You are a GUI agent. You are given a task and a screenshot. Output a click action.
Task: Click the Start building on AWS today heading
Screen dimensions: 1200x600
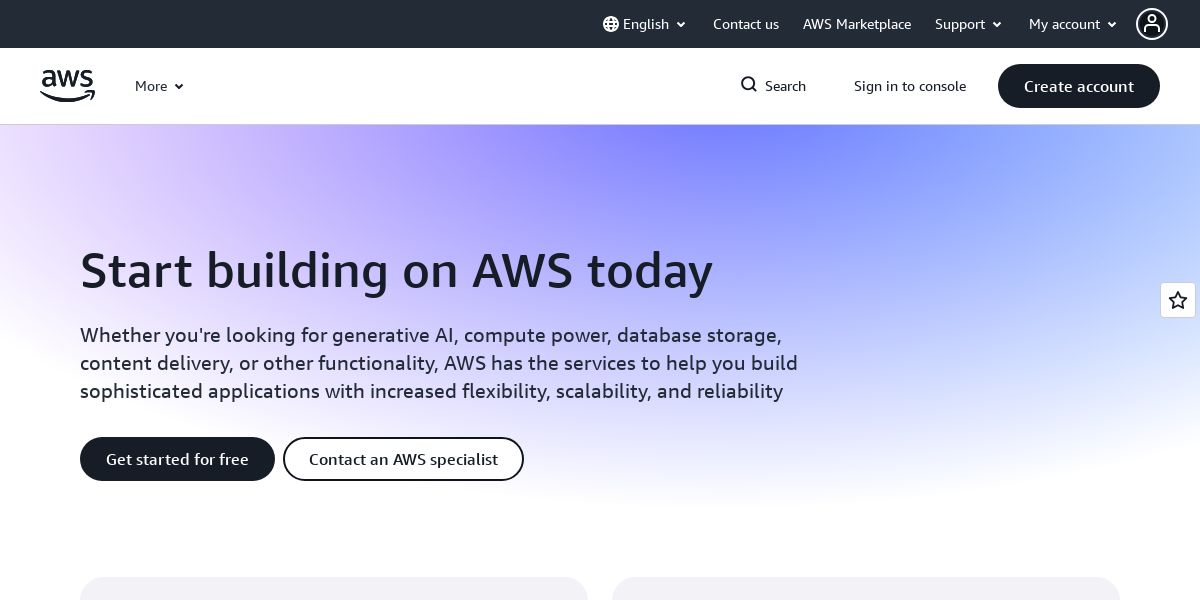(396, 270)
